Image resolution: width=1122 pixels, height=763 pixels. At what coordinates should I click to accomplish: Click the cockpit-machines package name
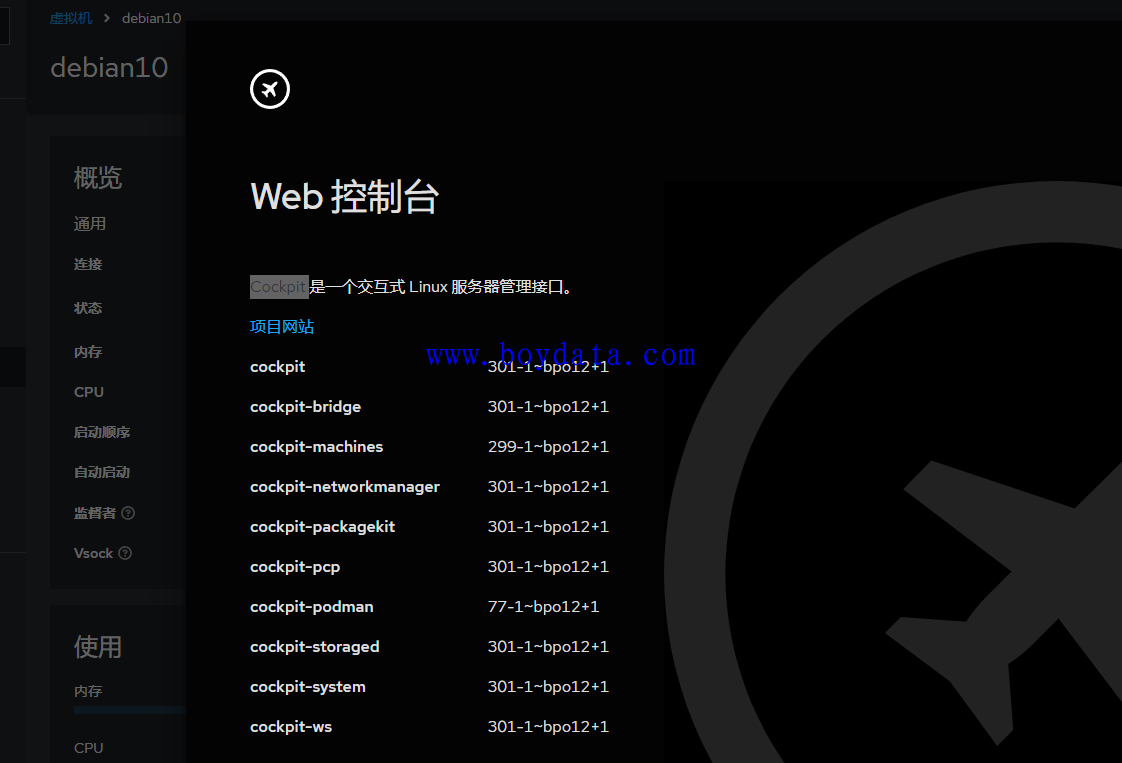[316, 447]
